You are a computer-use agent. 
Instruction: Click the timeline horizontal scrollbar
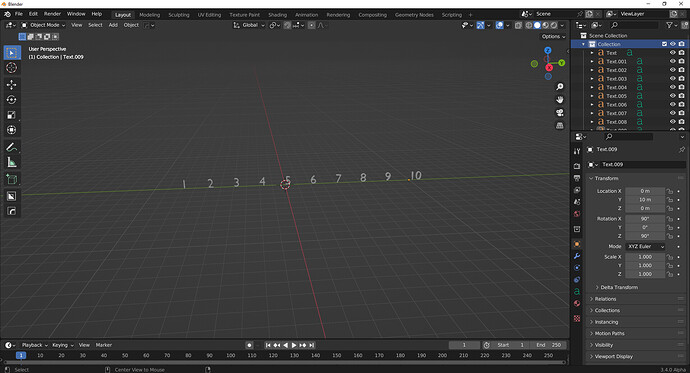click(284, 362)
